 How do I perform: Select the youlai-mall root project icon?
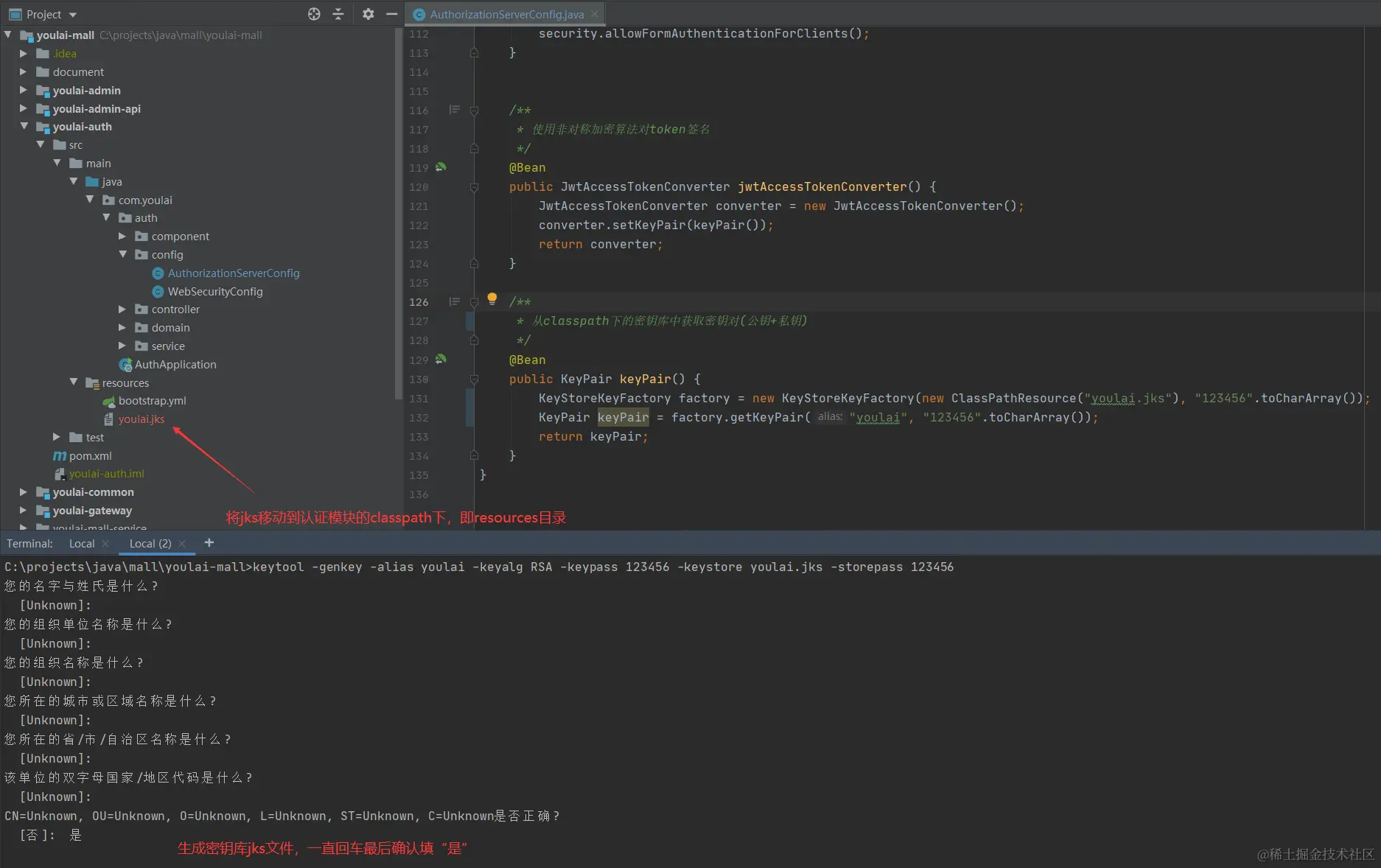point(27,35)
